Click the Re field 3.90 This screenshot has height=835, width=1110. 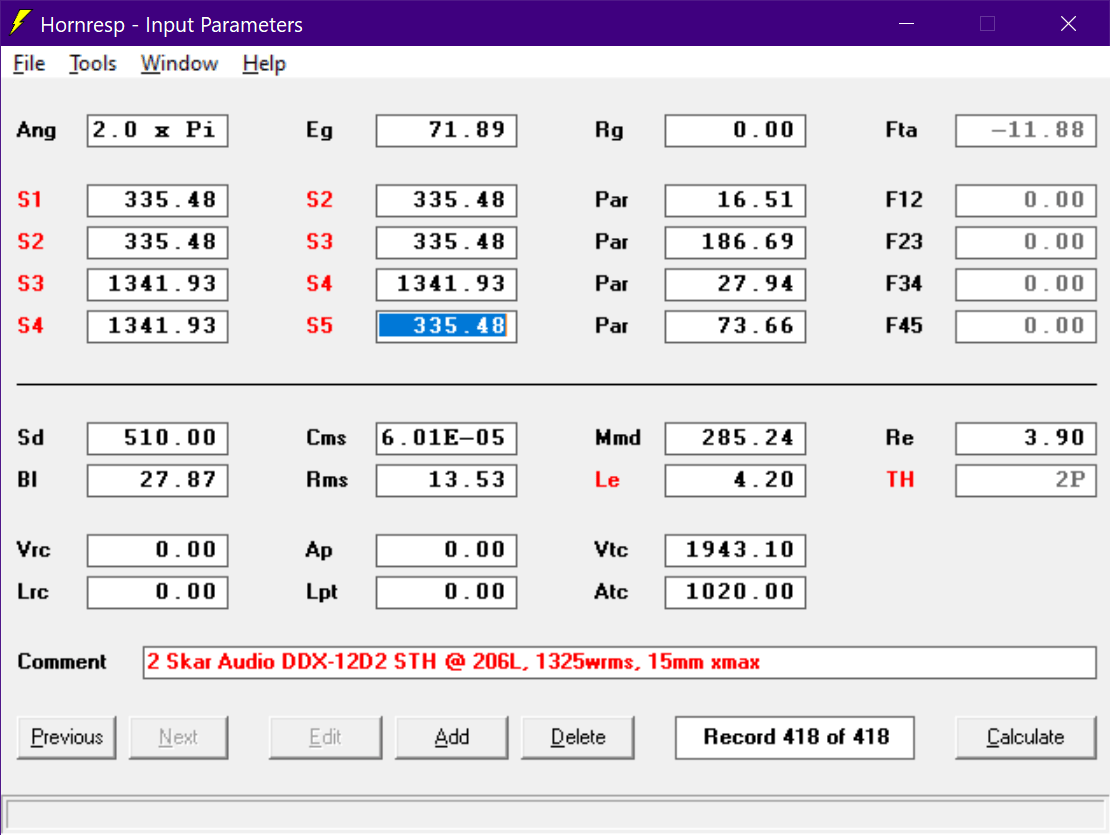(x=1026, y=438)
